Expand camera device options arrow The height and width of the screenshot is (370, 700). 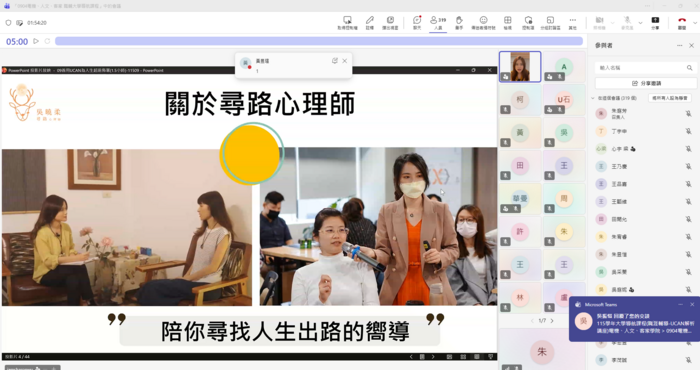point(612,23)
